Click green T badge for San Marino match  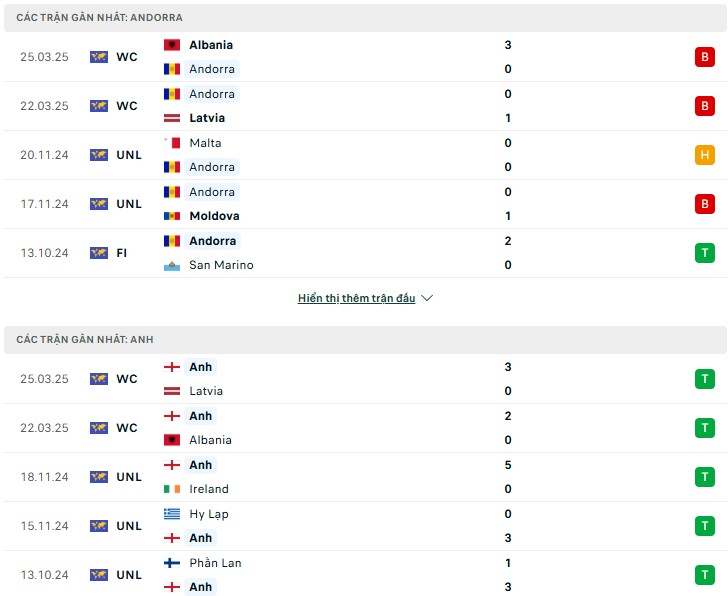[x=704, y=253]
